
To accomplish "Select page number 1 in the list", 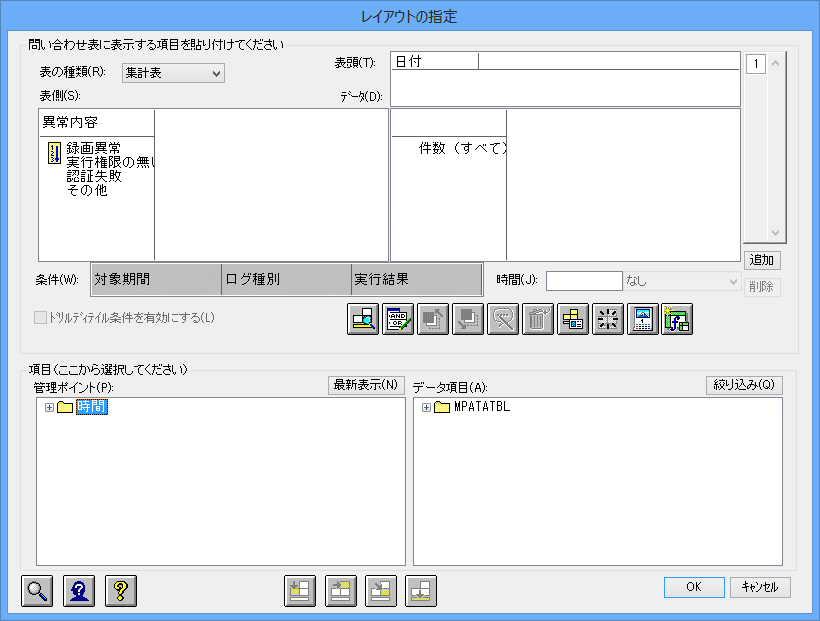I will [x=756, y=64].
